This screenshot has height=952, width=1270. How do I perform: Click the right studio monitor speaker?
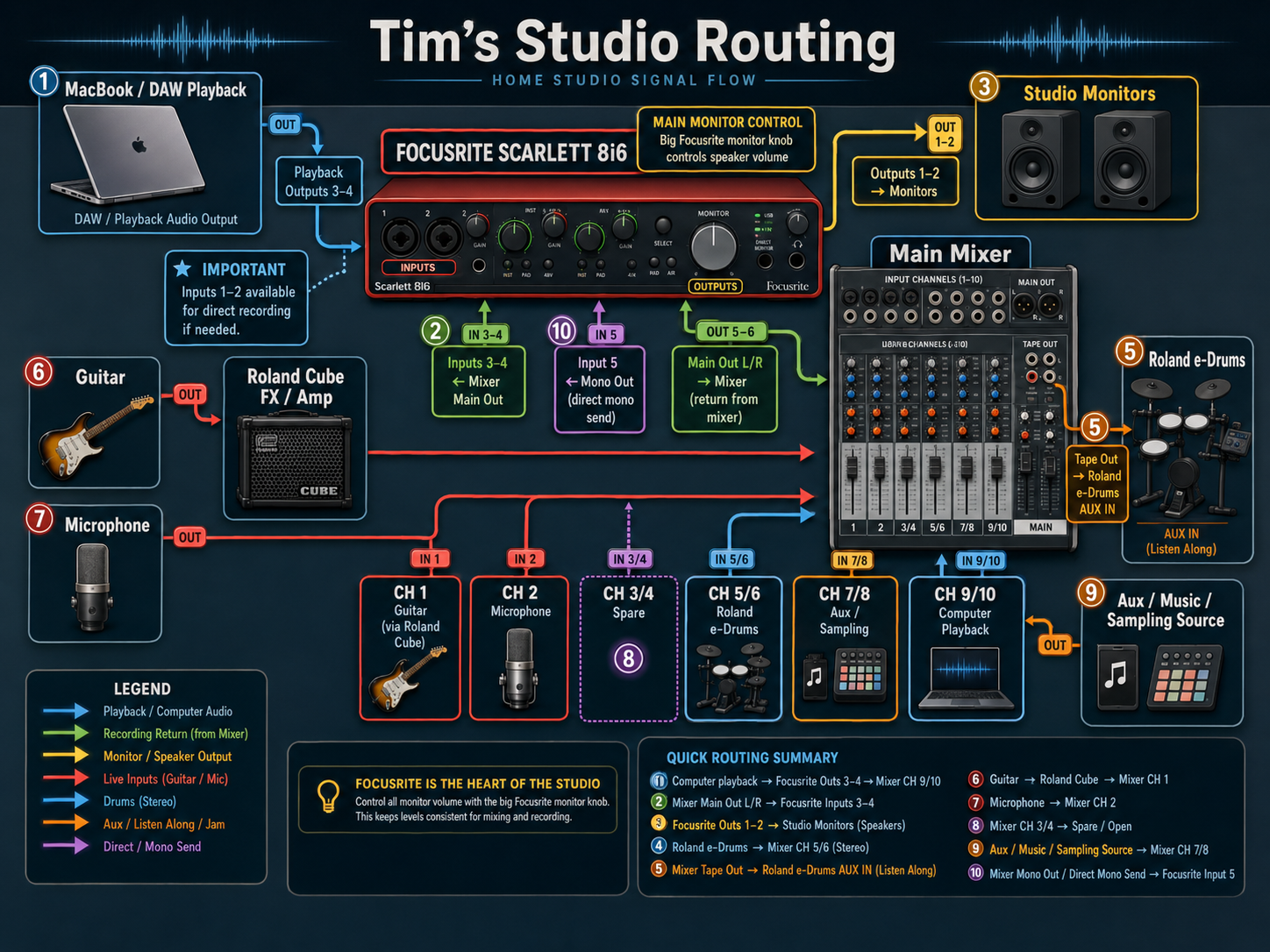tap(1131, 160)
